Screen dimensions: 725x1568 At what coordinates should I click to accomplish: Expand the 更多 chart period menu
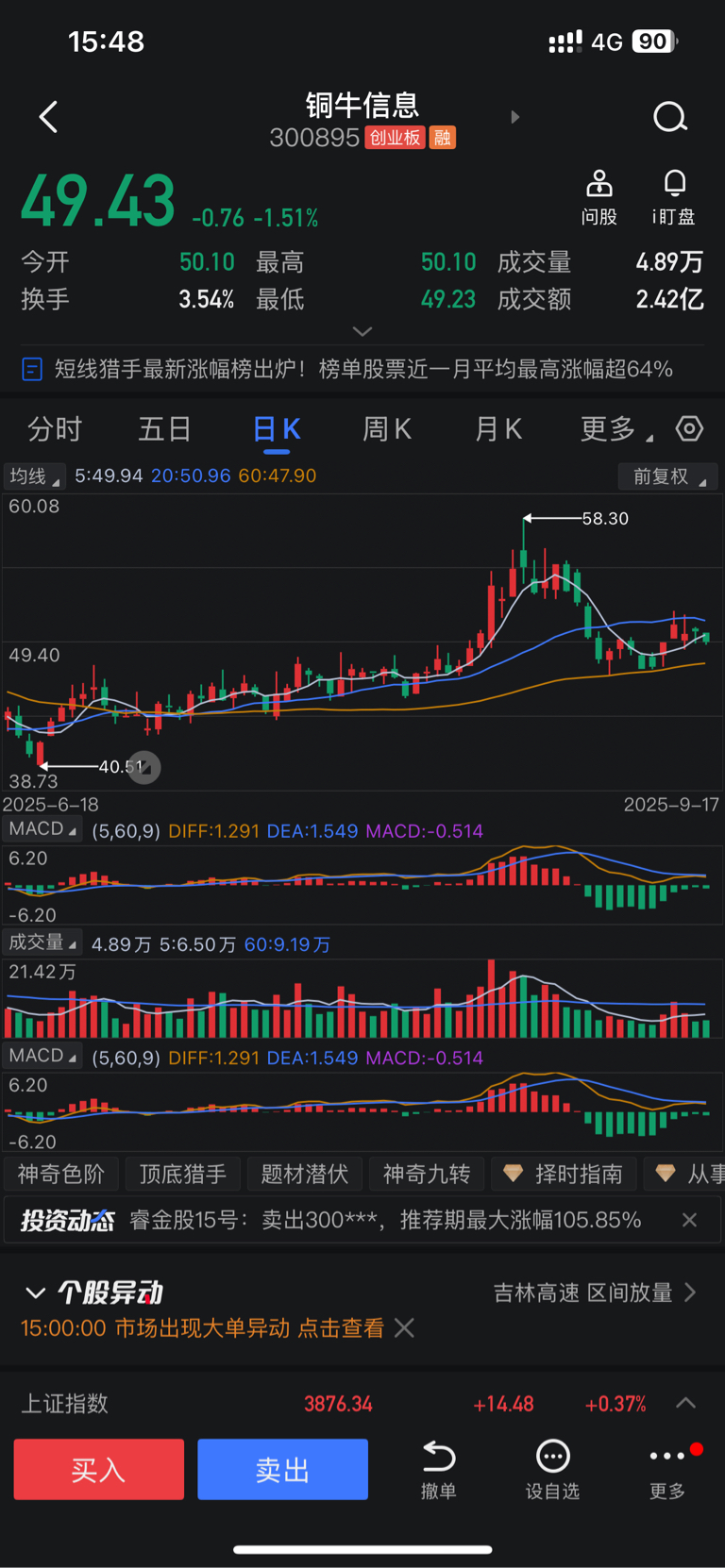click(615, 429)
